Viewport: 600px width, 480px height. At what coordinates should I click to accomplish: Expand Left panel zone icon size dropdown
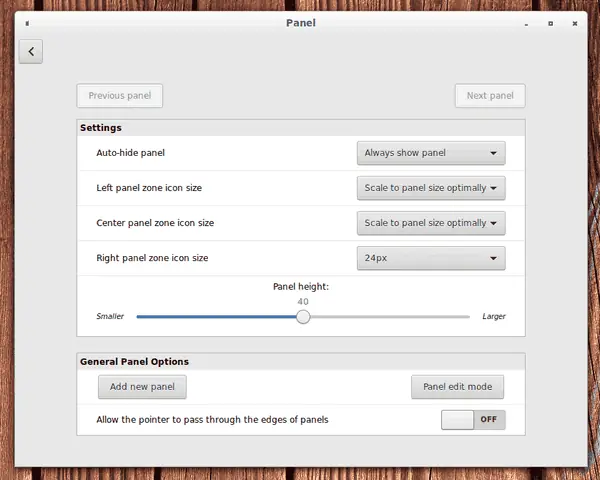(431, 188)
